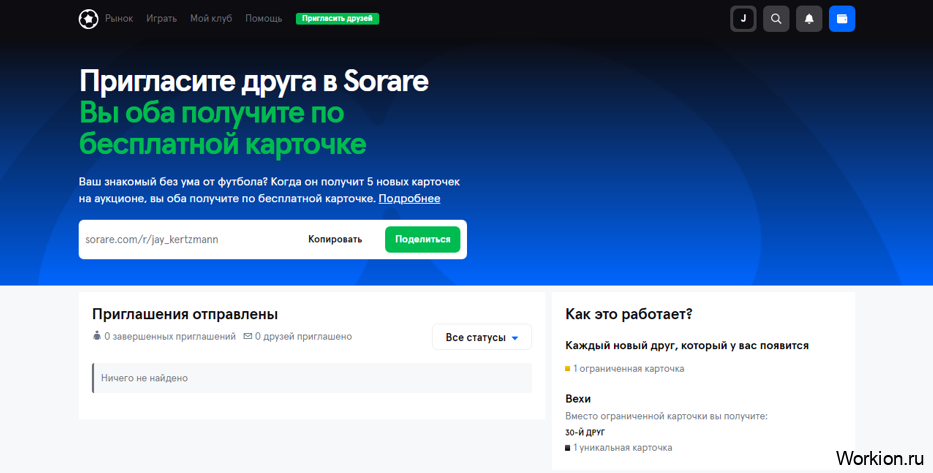This screenshot has width=933, height=473.
Task: Click the envelope icon beside друзей приглашено
Action: click(x=248, y=336)
